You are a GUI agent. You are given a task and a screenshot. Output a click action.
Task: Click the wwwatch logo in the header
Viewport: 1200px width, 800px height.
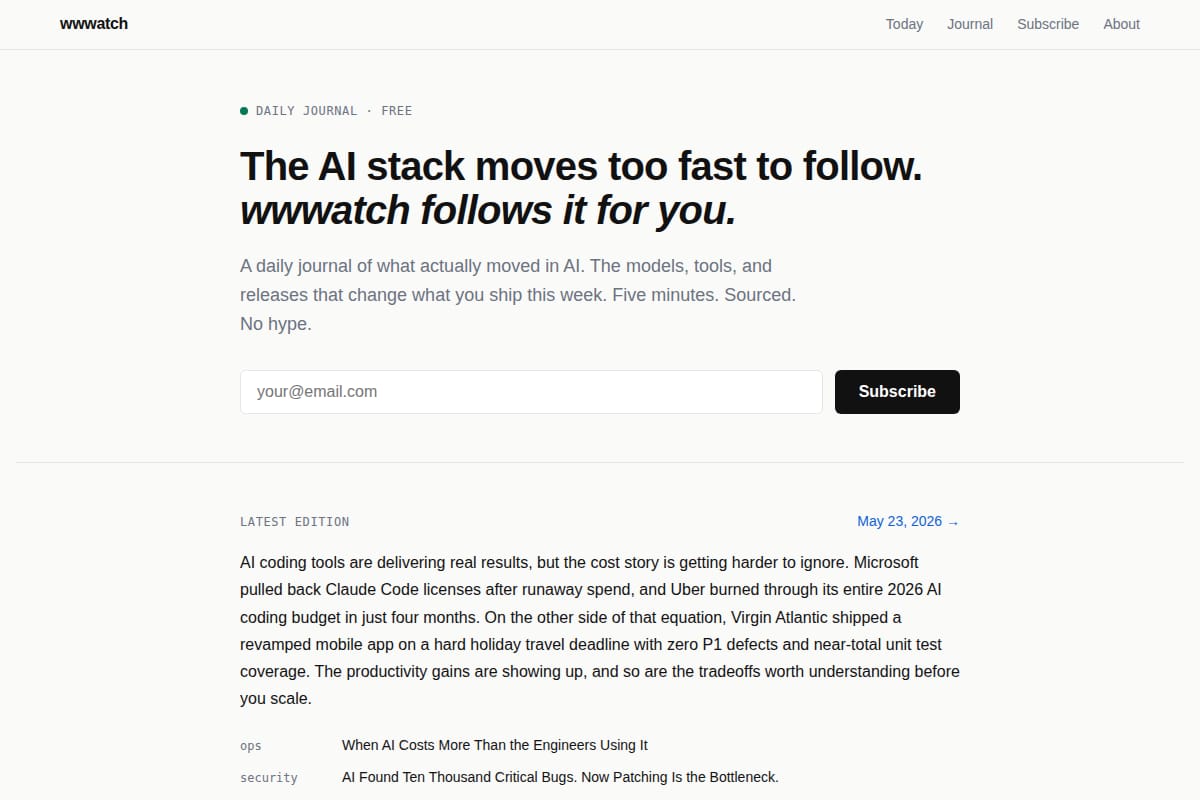point(94,24)
